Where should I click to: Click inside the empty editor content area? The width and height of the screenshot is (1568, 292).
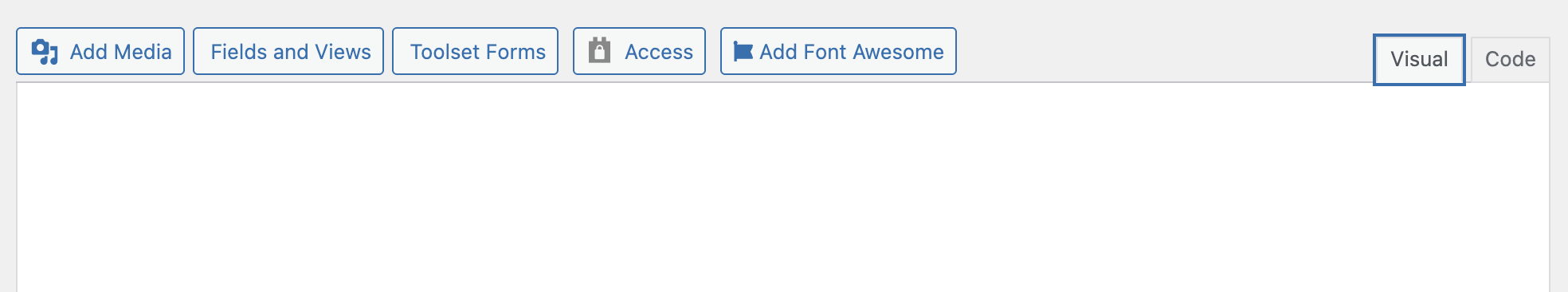click(783, 187)
